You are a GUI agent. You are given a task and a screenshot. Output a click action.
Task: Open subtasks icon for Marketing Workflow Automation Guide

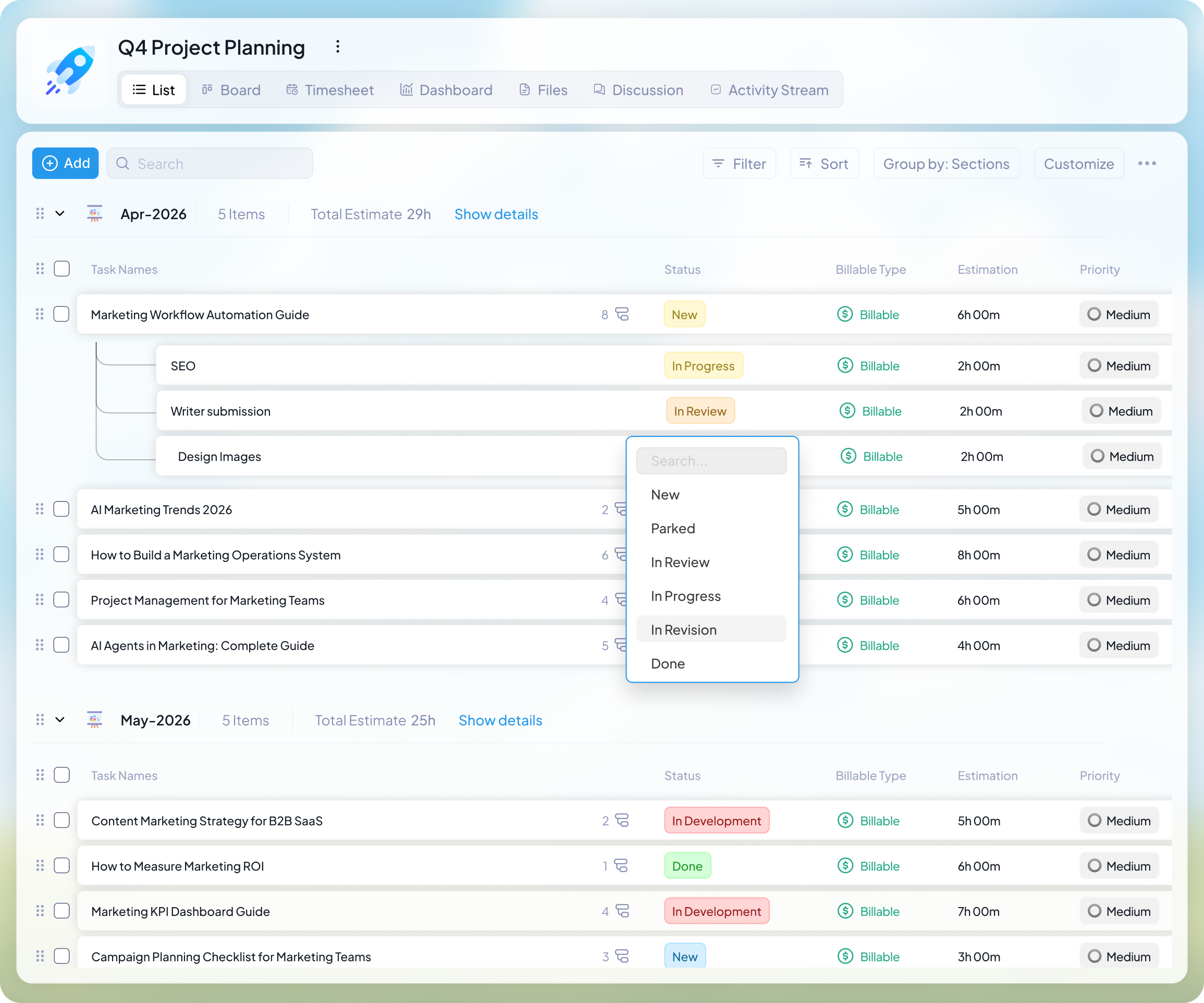click(622, 314)
